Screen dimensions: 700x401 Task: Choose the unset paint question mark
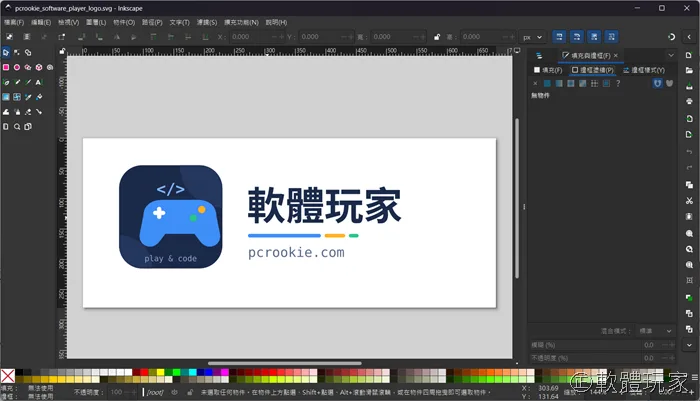pos(618,84)
